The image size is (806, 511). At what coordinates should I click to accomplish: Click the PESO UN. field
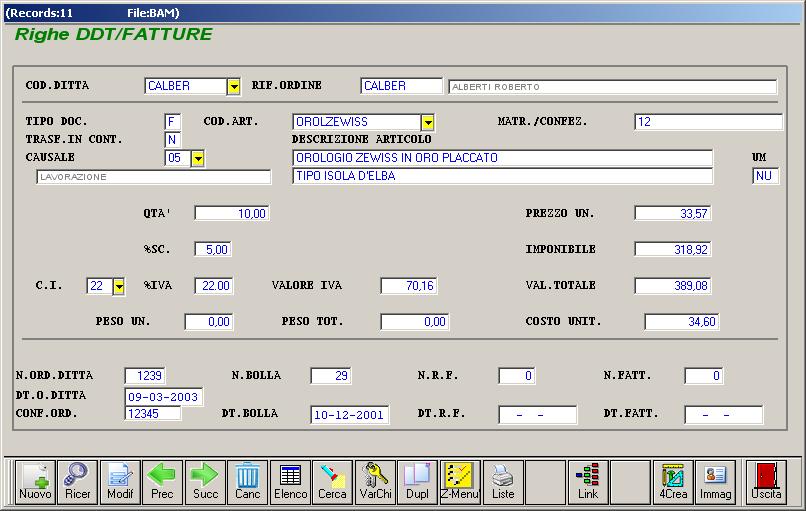pyautogui.click(x=209, y=322)
